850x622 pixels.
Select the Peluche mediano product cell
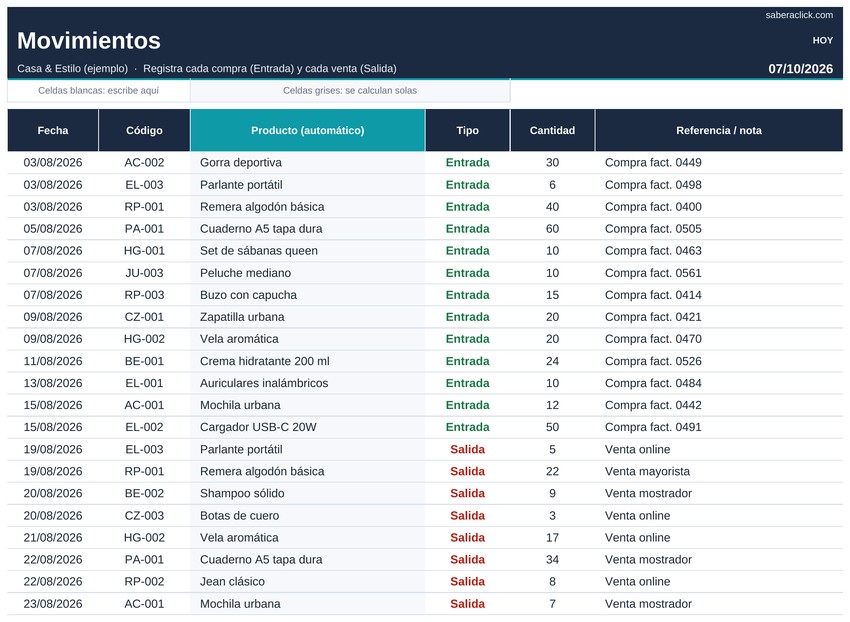307,273
